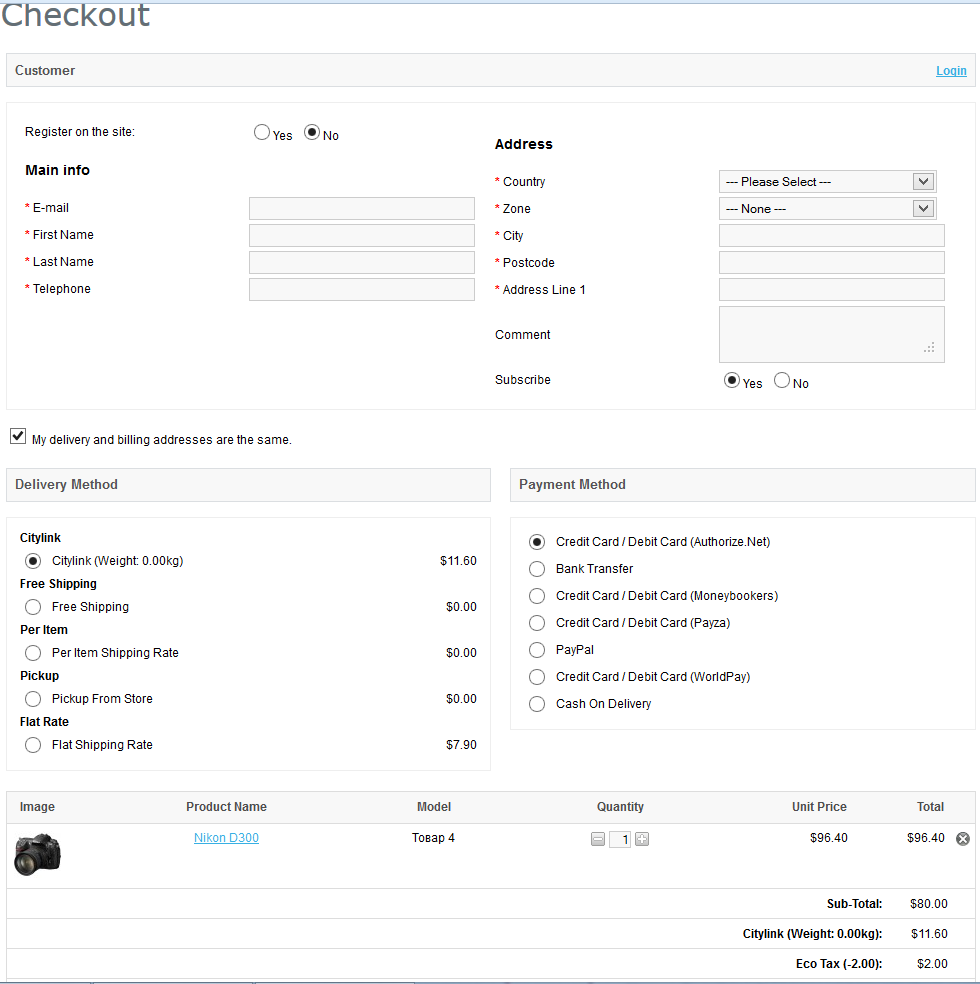Focus the First Name input field
This screenshot has width=980, height=984.
(x=362, y=235)
